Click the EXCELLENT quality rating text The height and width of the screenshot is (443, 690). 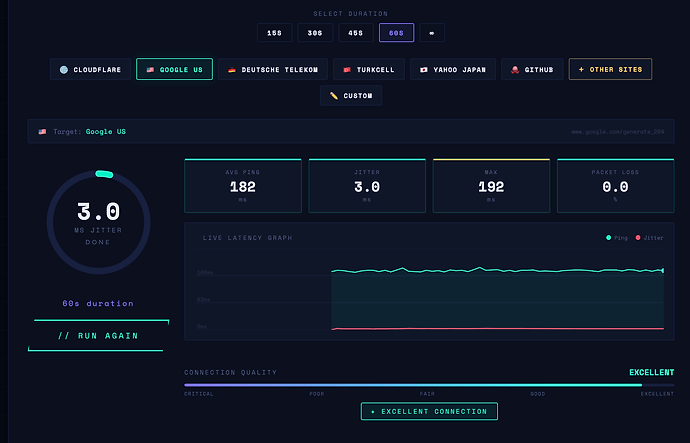point(651,373)
